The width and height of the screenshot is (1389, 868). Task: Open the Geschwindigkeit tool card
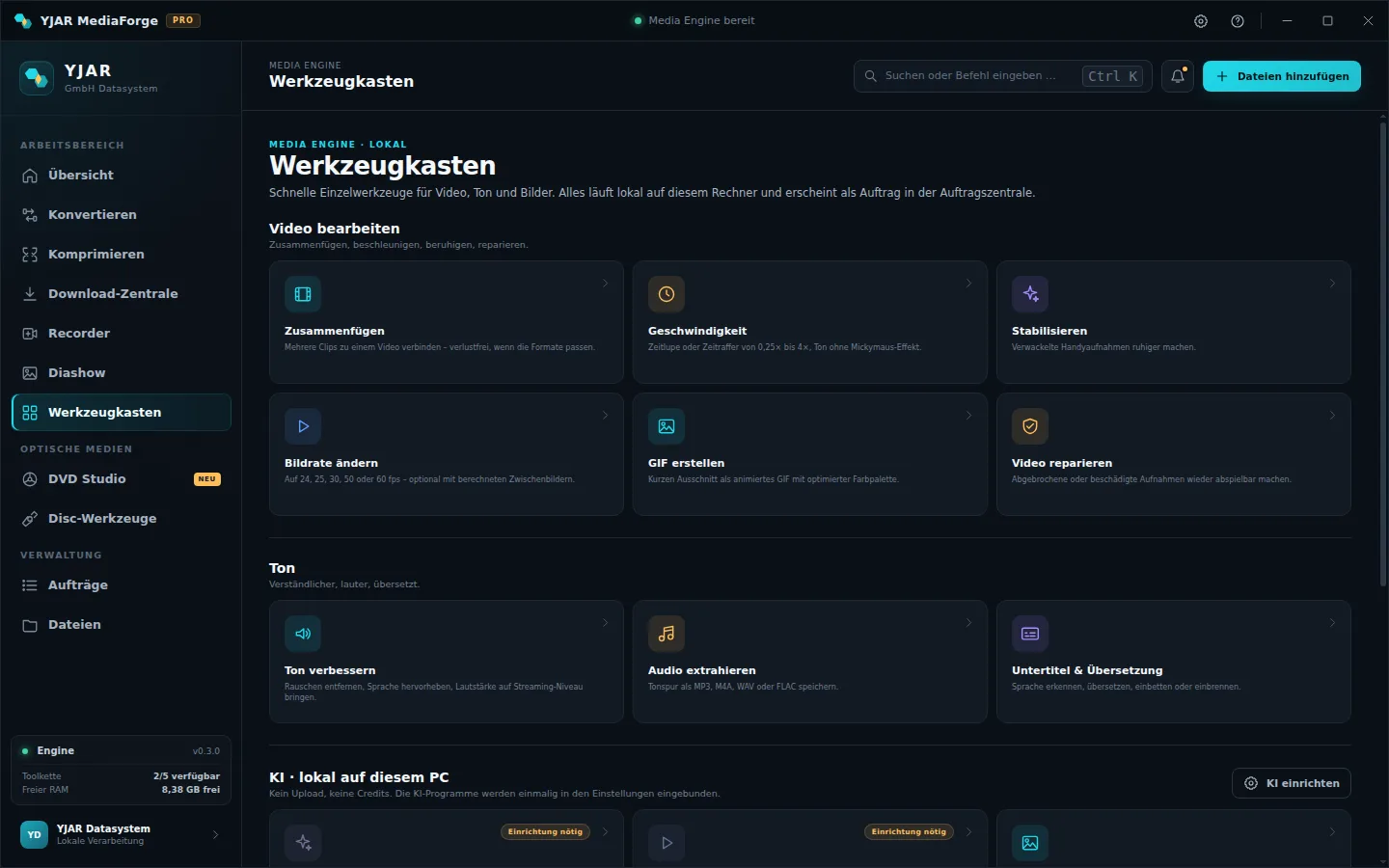pos(810,322)
